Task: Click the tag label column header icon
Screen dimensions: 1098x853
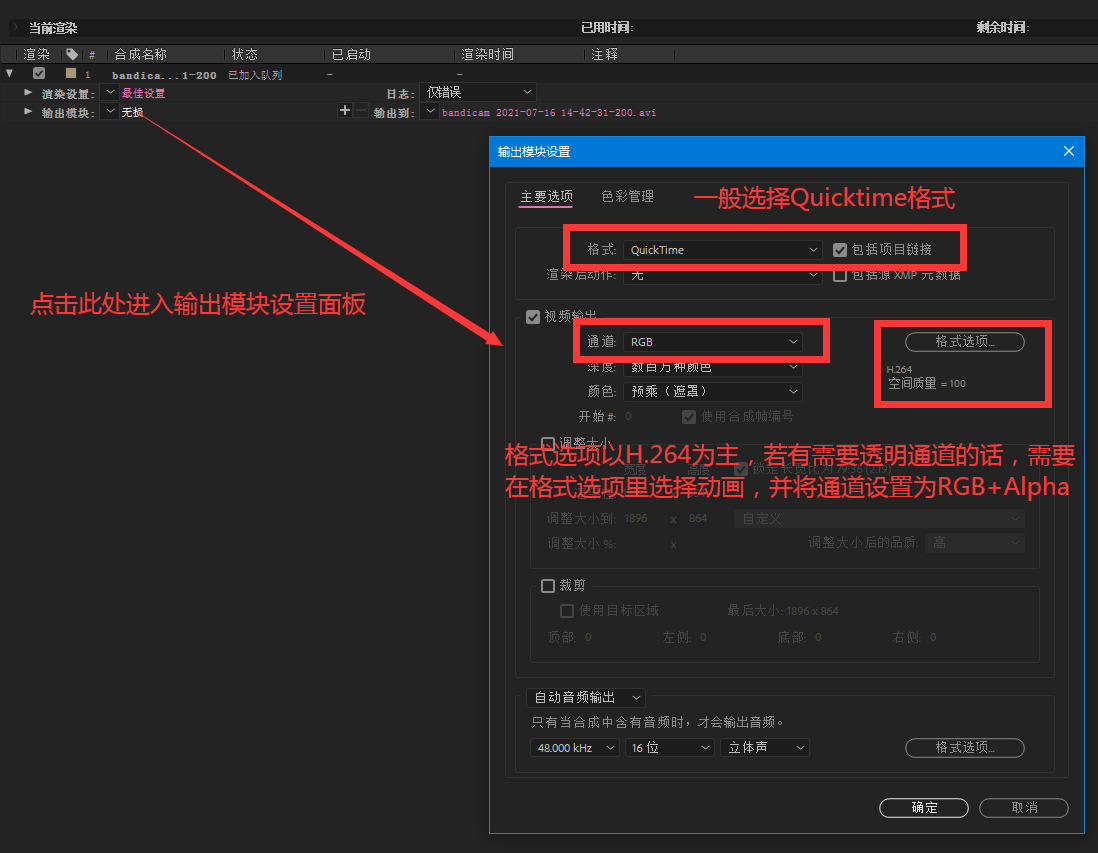Action: click(x=71, y=54)
